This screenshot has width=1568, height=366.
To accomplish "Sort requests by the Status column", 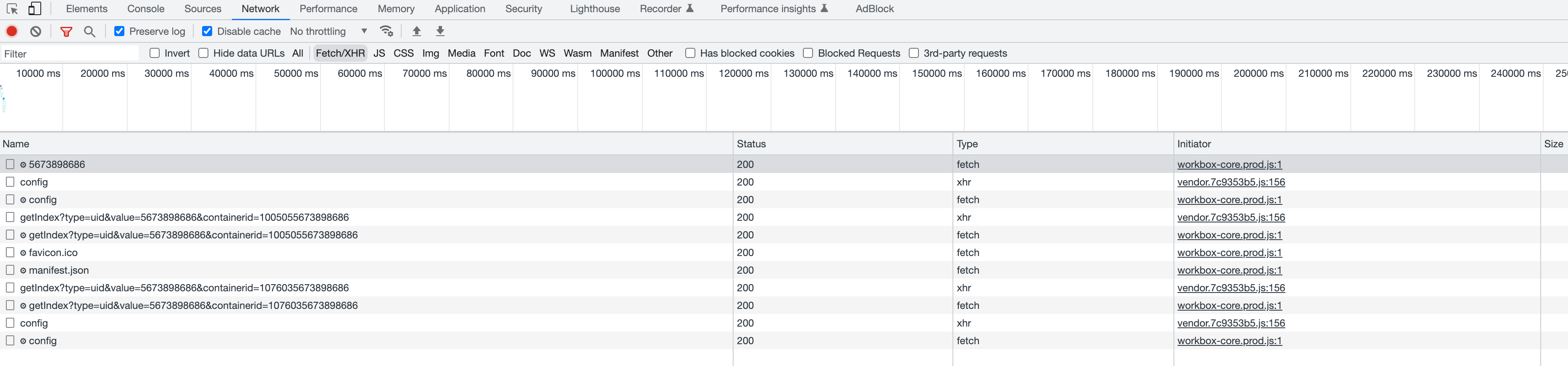I will click(843, 144).
